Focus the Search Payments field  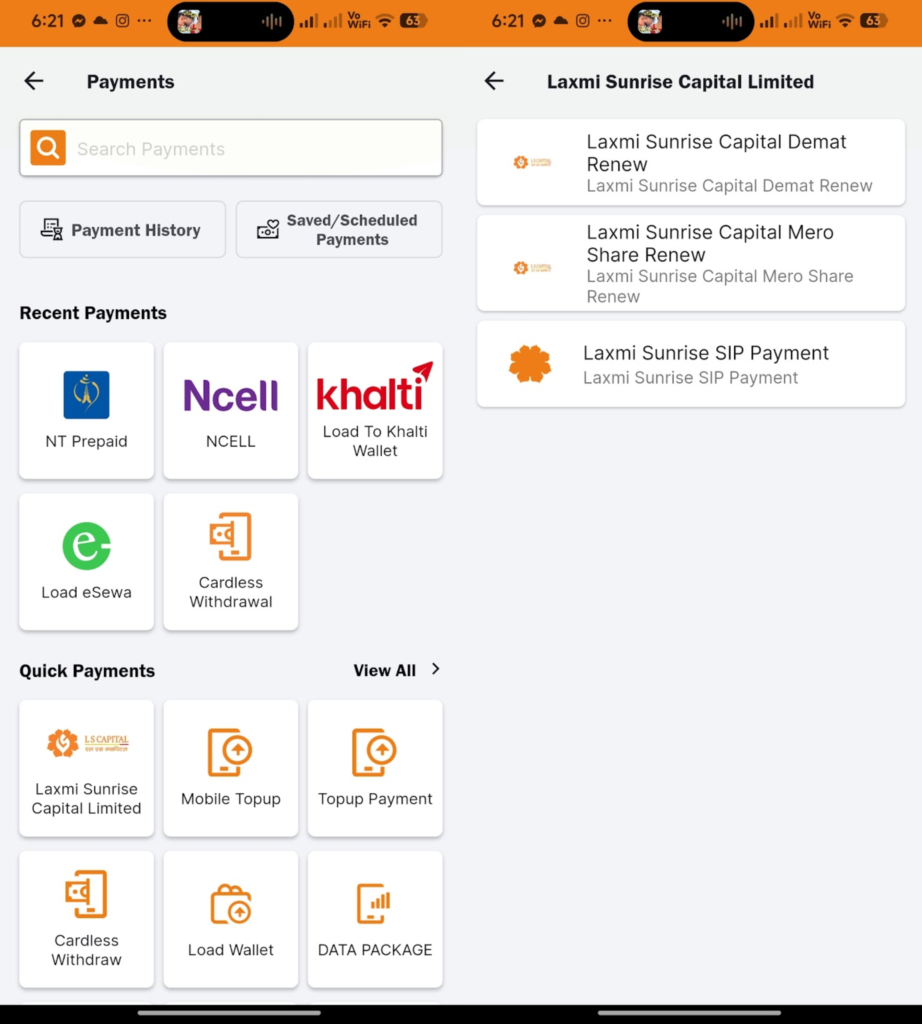pyautogui.click(x=230, y=148)
